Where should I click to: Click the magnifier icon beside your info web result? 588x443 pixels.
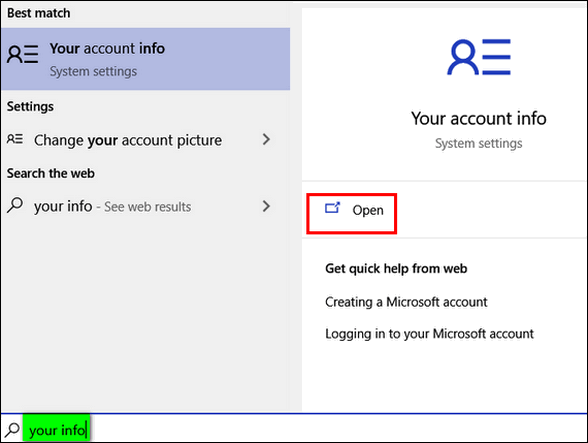(x=15, y=206)
